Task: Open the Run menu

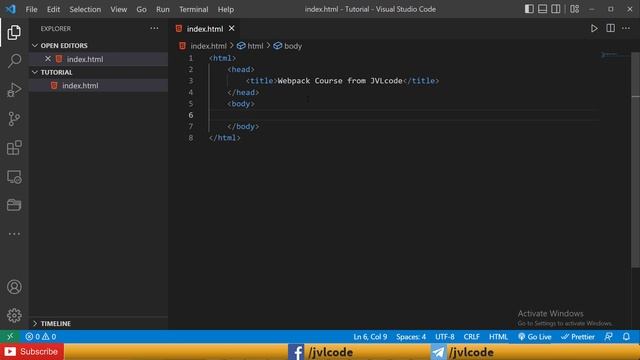Action: click(x=162, y=9)
